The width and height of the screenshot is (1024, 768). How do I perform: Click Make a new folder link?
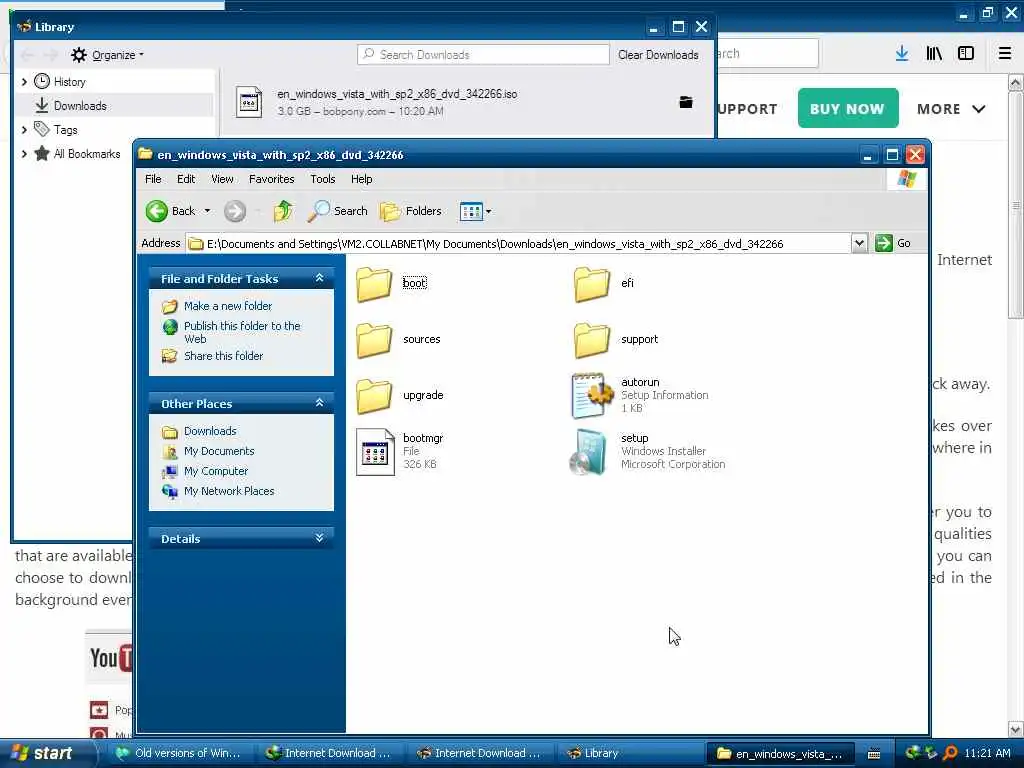[228, 306]
